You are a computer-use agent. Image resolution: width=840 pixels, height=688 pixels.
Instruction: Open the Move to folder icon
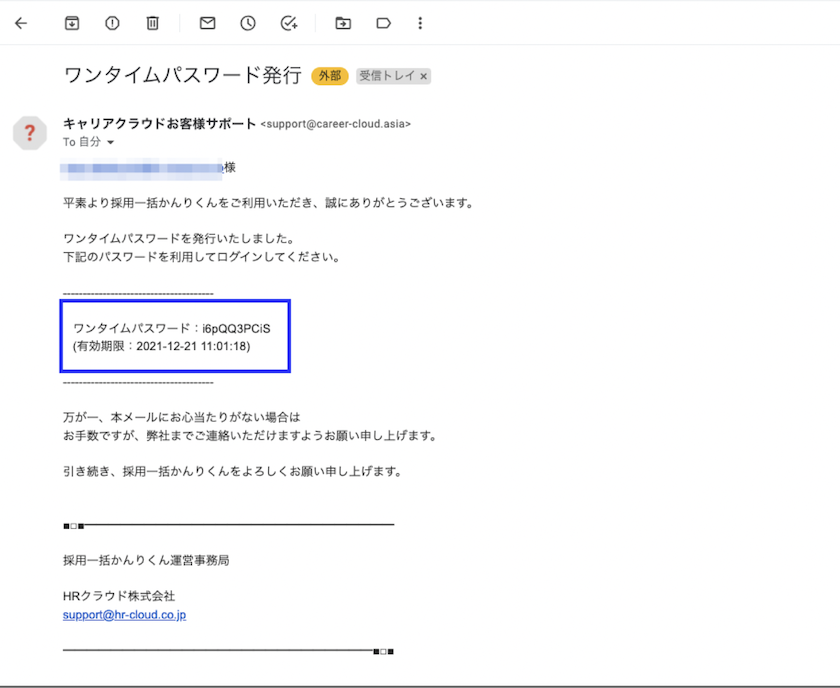(x=342, y=23)
